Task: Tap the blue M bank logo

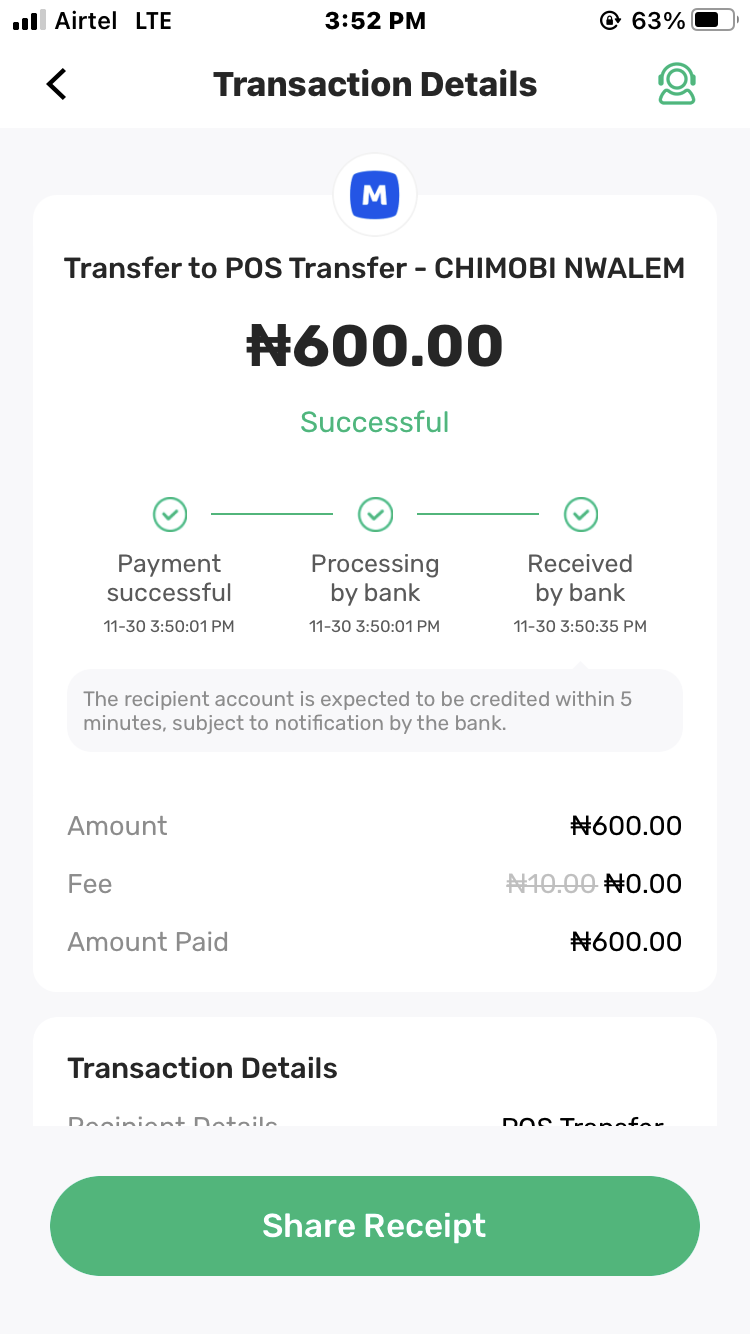Action: click(375, 196)
